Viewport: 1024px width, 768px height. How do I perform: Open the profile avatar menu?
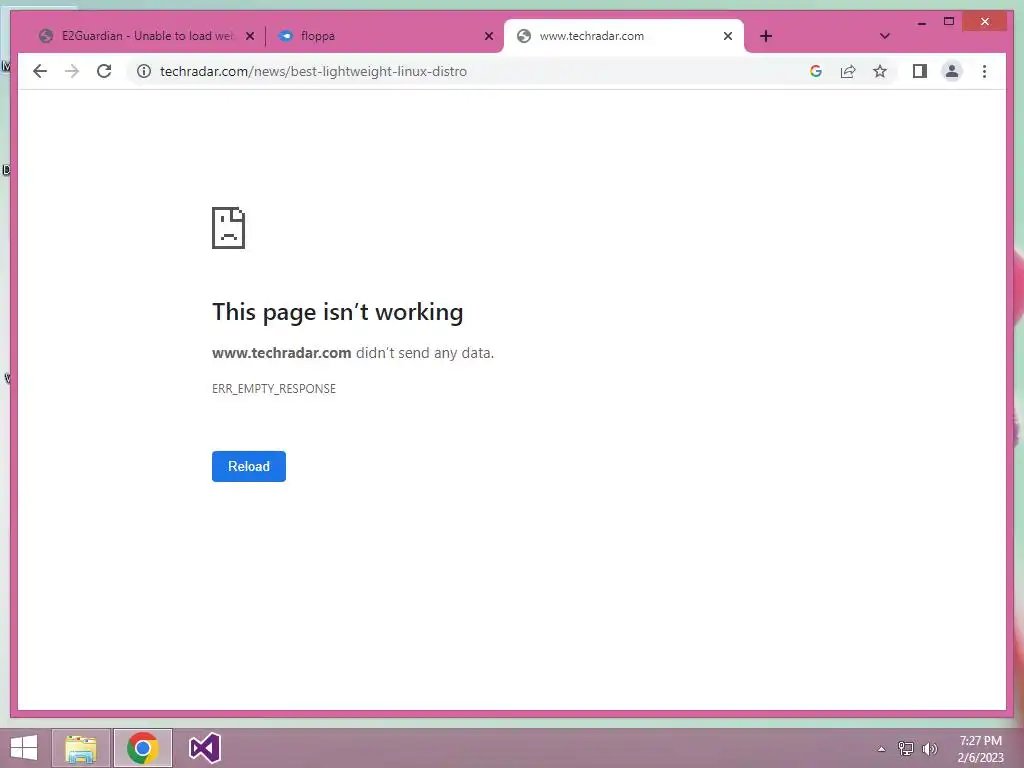[x=952, y=71]
